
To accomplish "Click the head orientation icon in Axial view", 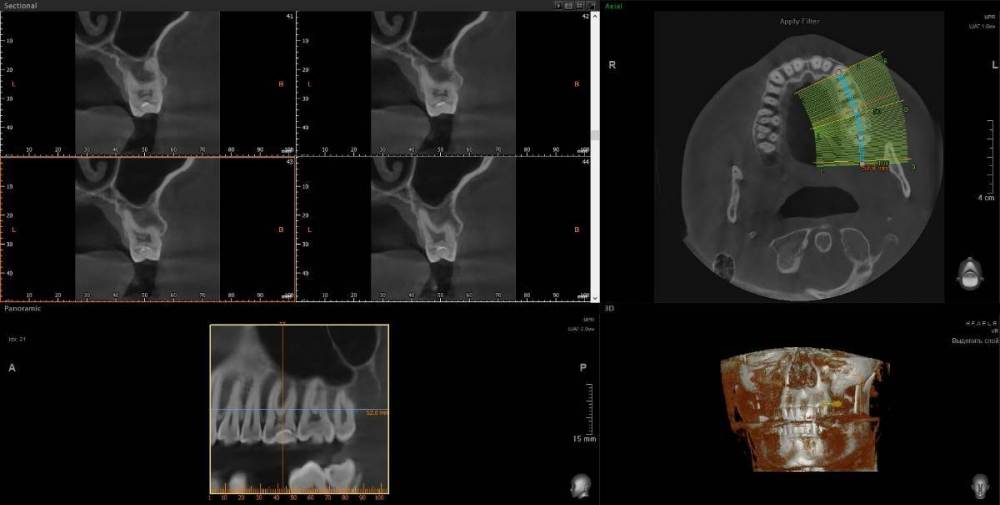I will click(968, 273).
